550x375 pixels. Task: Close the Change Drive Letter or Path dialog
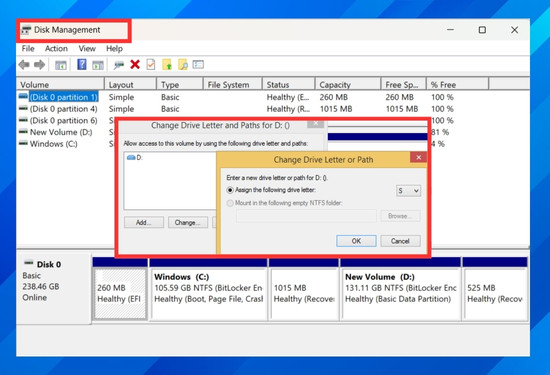(x=418, y=158)
